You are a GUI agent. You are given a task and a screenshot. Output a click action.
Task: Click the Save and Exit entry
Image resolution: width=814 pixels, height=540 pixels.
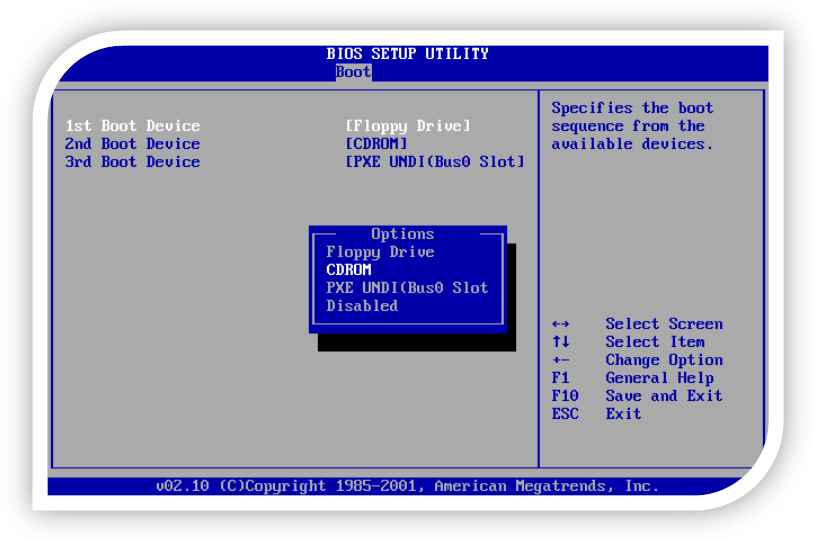(x=664, y=396)
